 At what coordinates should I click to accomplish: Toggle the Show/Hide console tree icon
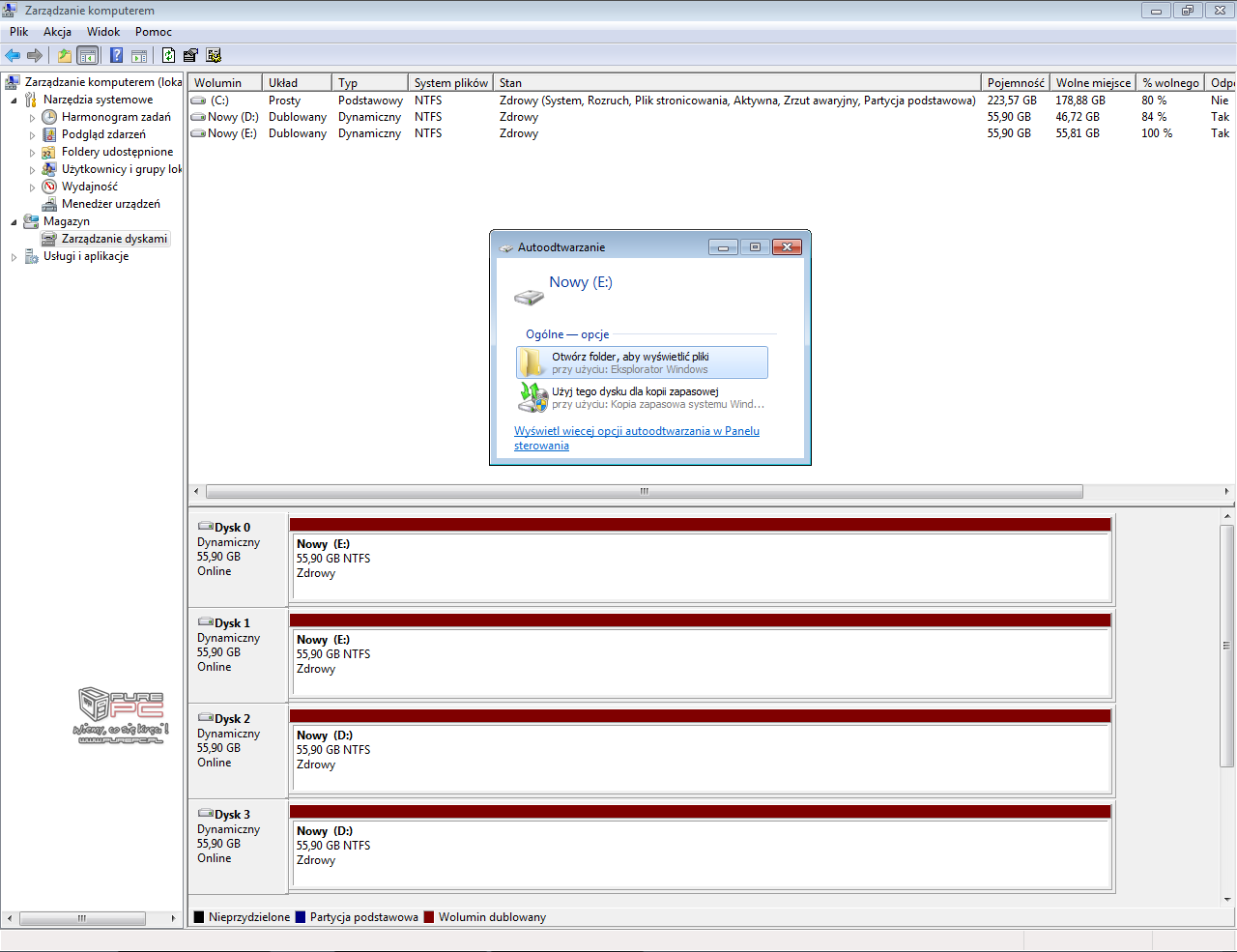[x=88, y=55]
